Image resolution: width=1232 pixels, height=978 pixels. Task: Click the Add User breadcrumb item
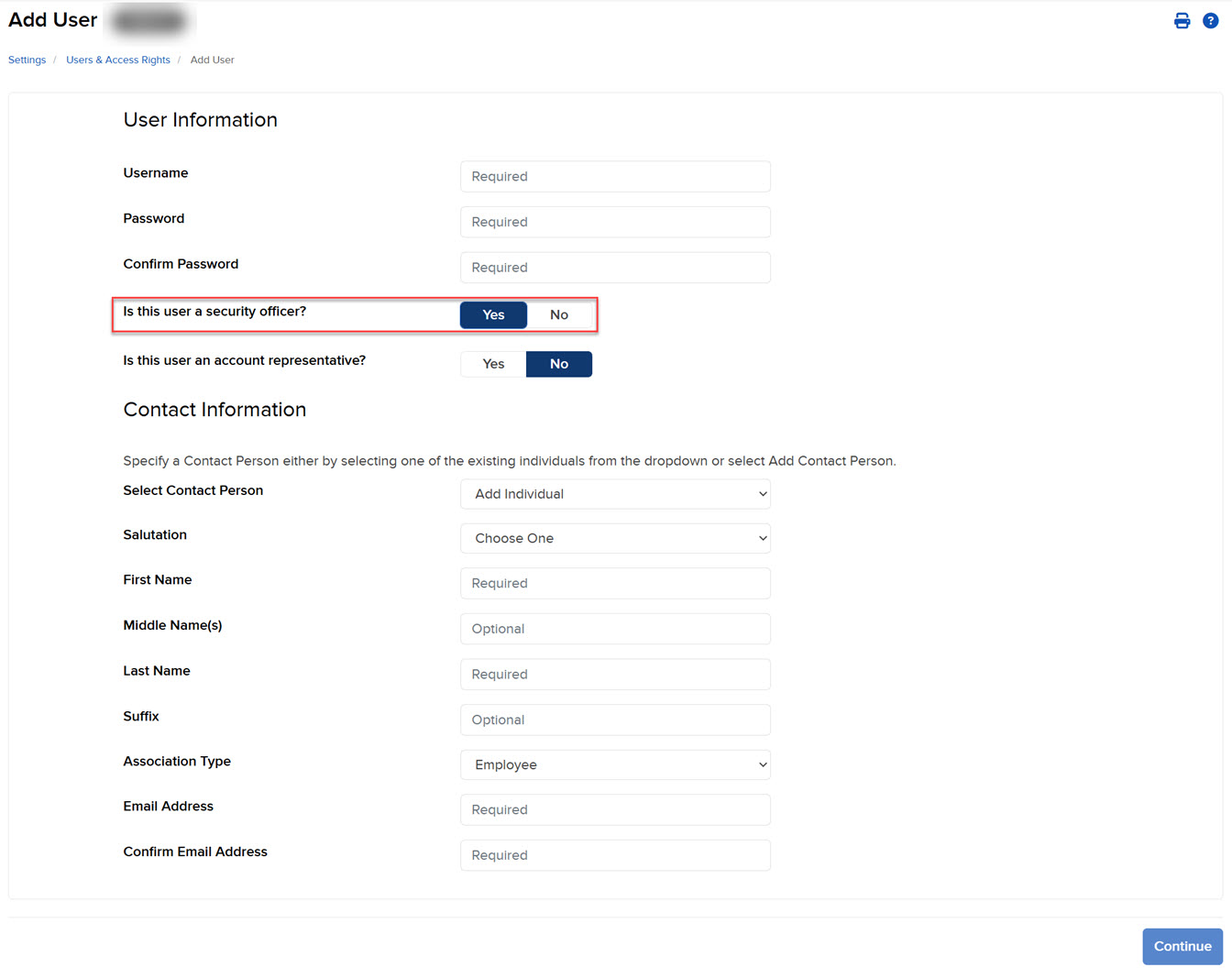tap(212, 60)
